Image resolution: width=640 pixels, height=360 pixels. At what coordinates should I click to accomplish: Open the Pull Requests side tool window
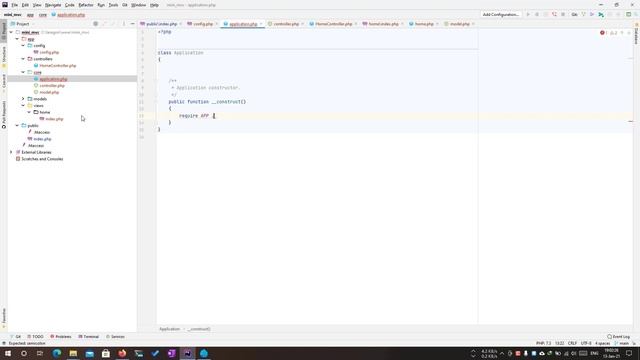pyautogui.click(x=4, y=115)
